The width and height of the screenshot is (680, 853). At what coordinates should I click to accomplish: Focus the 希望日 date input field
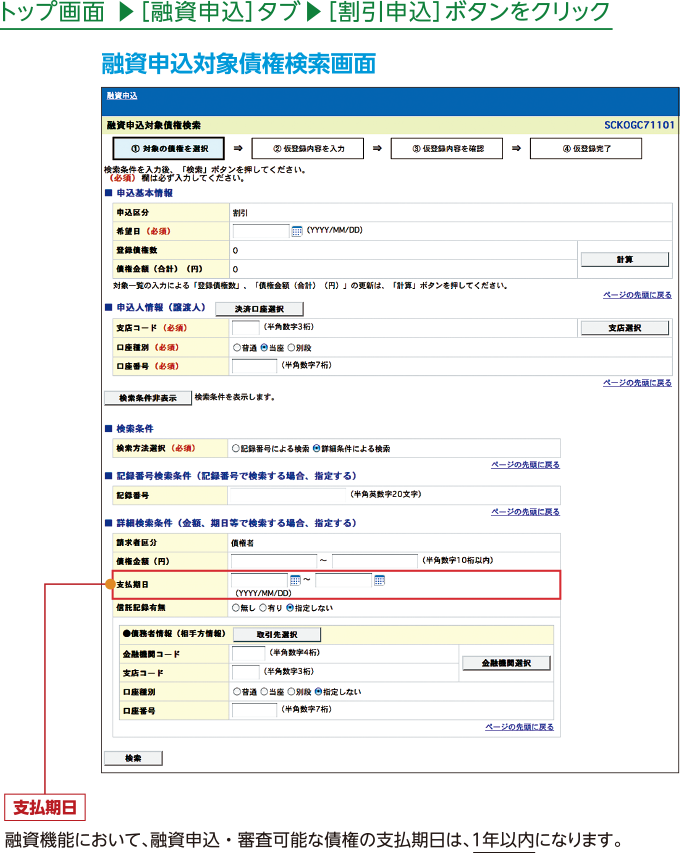261,231
